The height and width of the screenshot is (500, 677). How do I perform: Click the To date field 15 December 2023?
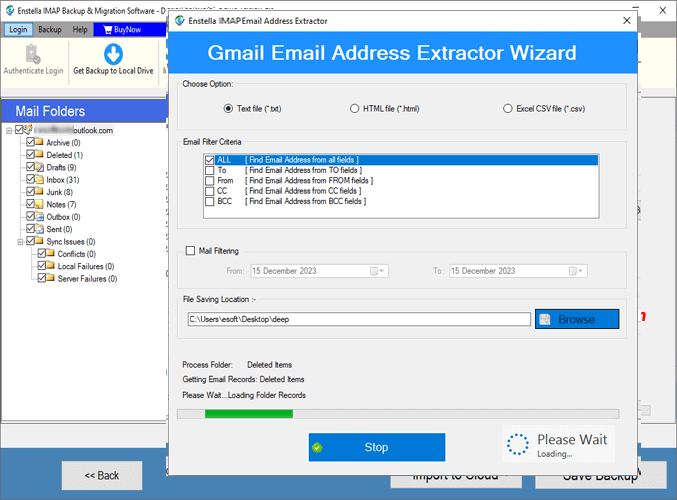[x=518, y=271]
